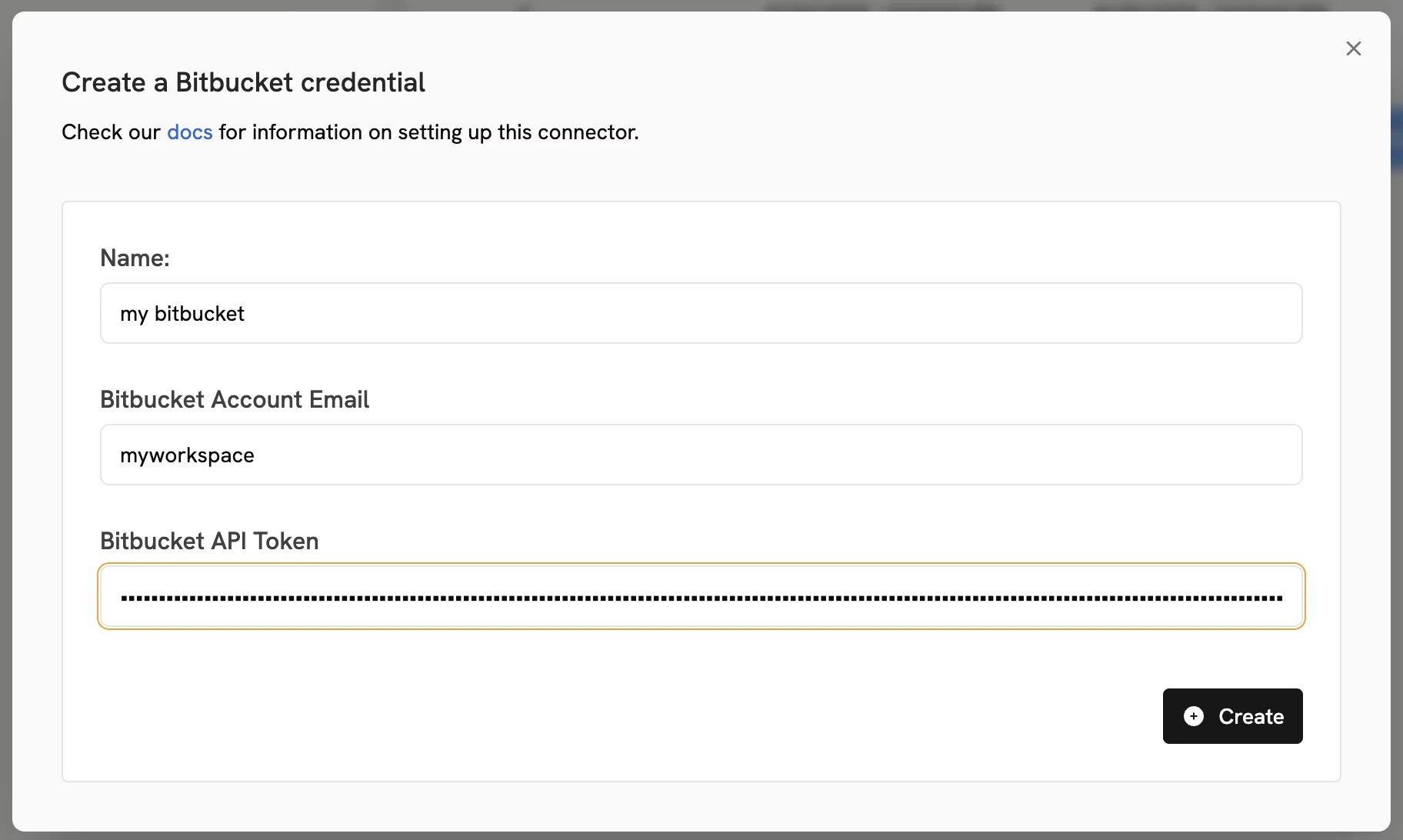Click the setup instructions sentence
The height and width of the screenshot is (840, 1403).
(350, 132)
